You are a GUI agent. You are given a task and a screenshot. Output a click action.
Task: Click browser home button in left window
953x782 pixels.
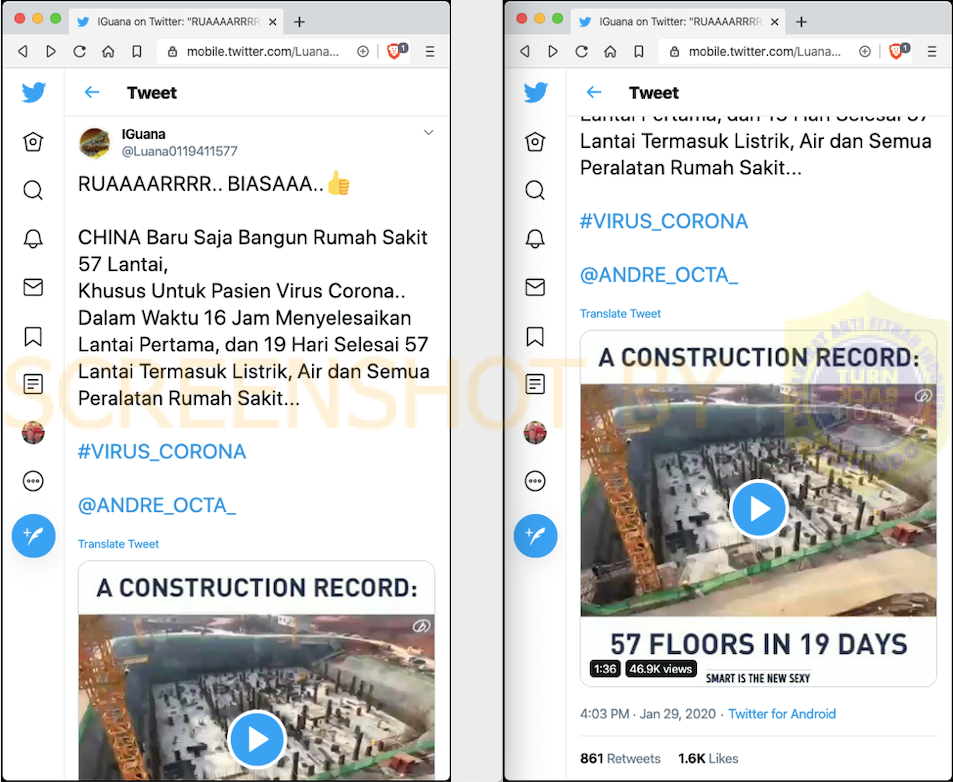click(108, 52)
